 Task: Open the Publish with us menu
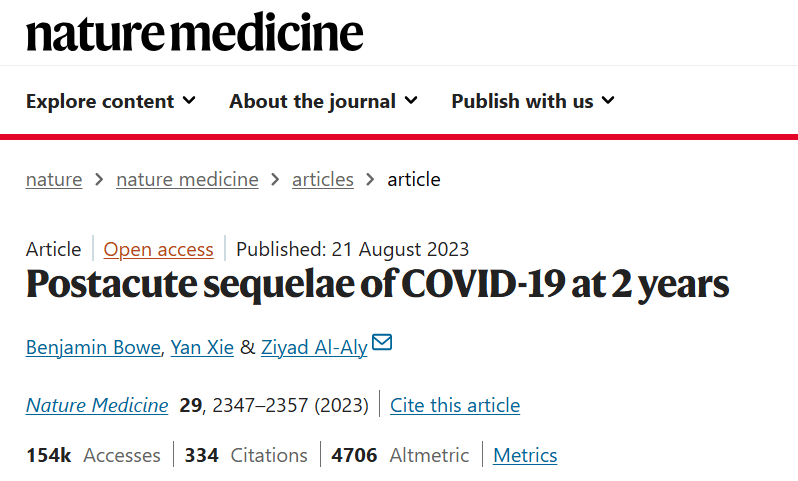pos(522,101)
